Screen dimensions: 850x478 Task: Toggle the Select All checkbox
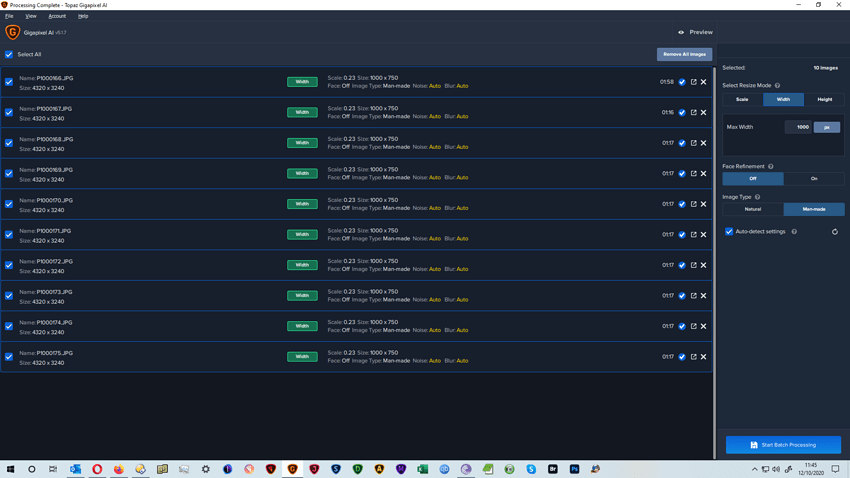click(x=9, y=55)
